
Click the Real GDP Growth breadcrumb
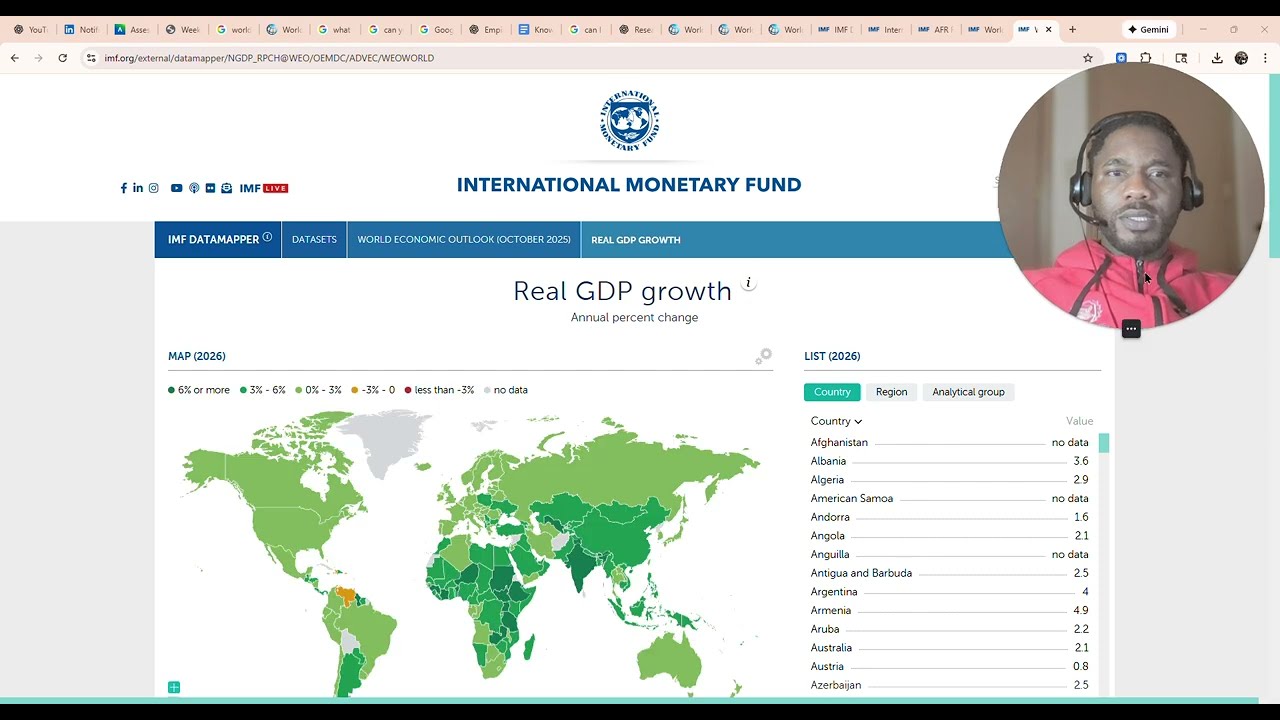[636, 240]
